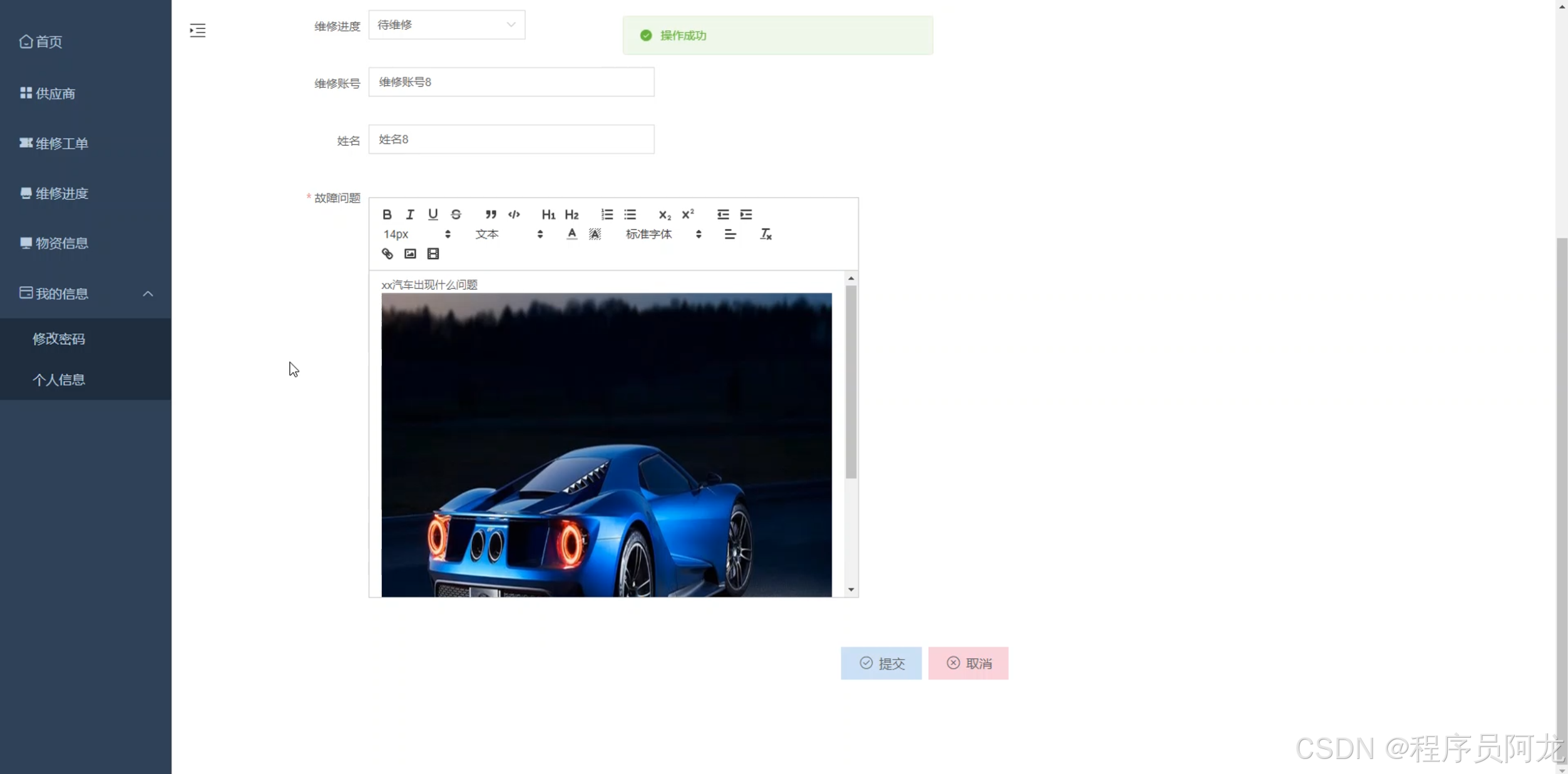Click the 取消 cancel button
Viewport: 1568px width, 774px height.
point(968,663)
